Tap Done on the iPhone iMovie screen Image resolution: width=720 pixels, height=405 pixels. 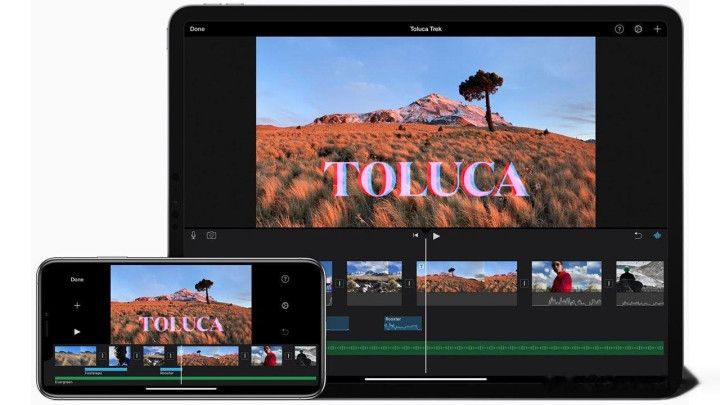click(77, 279)
